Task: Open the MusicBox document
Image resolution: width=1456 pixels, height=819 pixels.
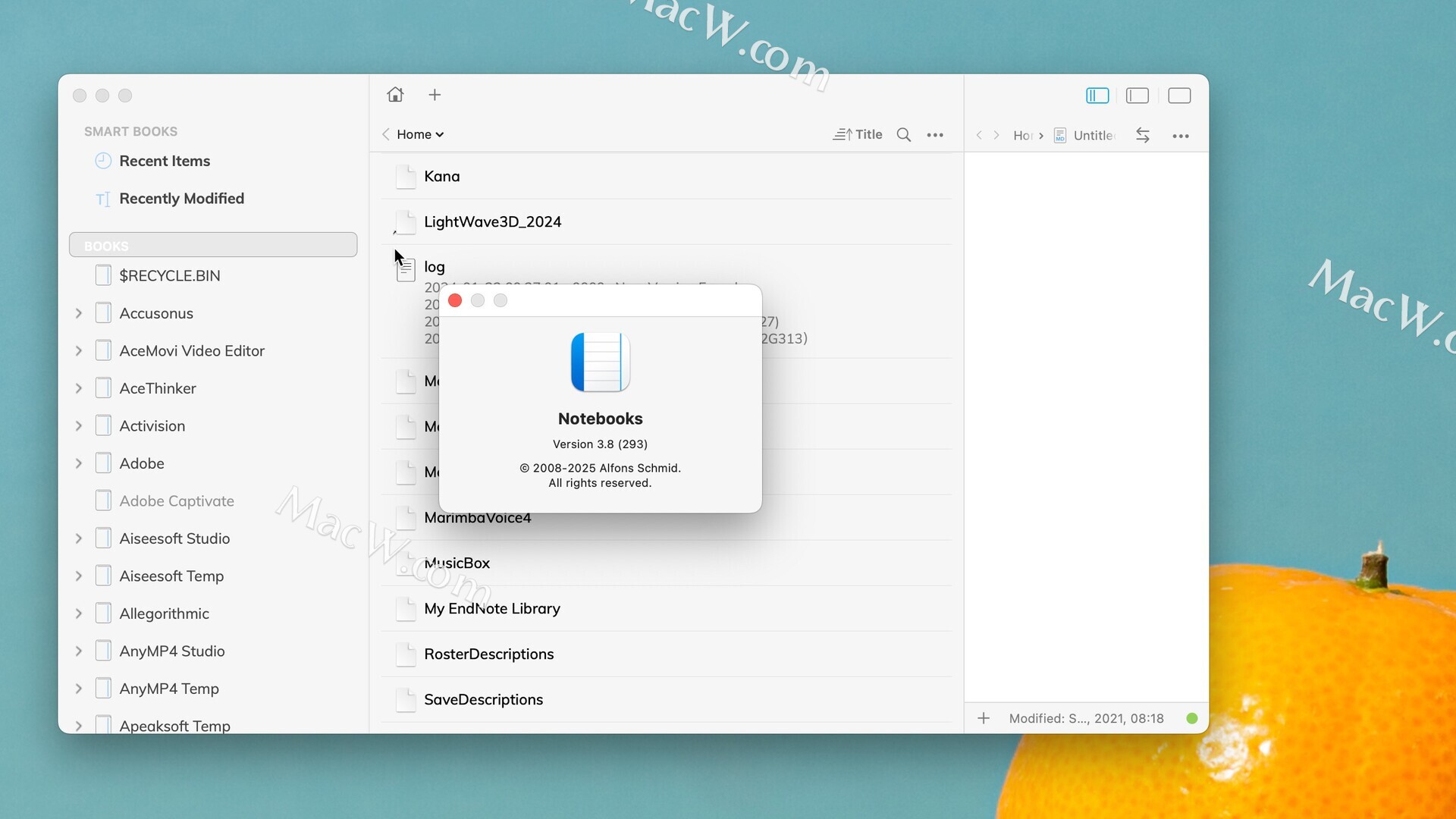Action: pos(667,563)
